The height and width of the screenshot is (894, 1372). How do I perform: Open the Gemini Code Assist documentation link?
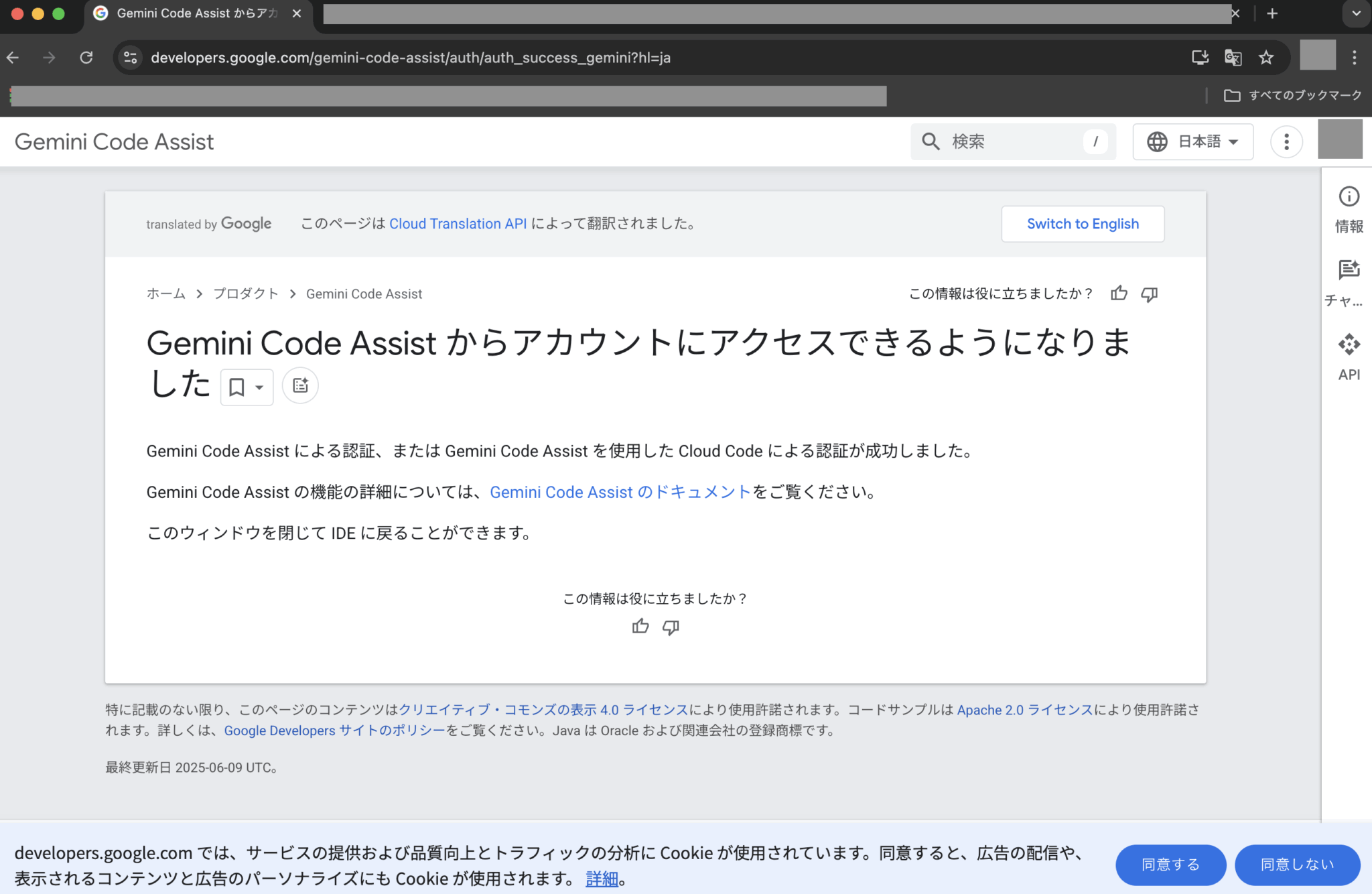click(620, 491)
